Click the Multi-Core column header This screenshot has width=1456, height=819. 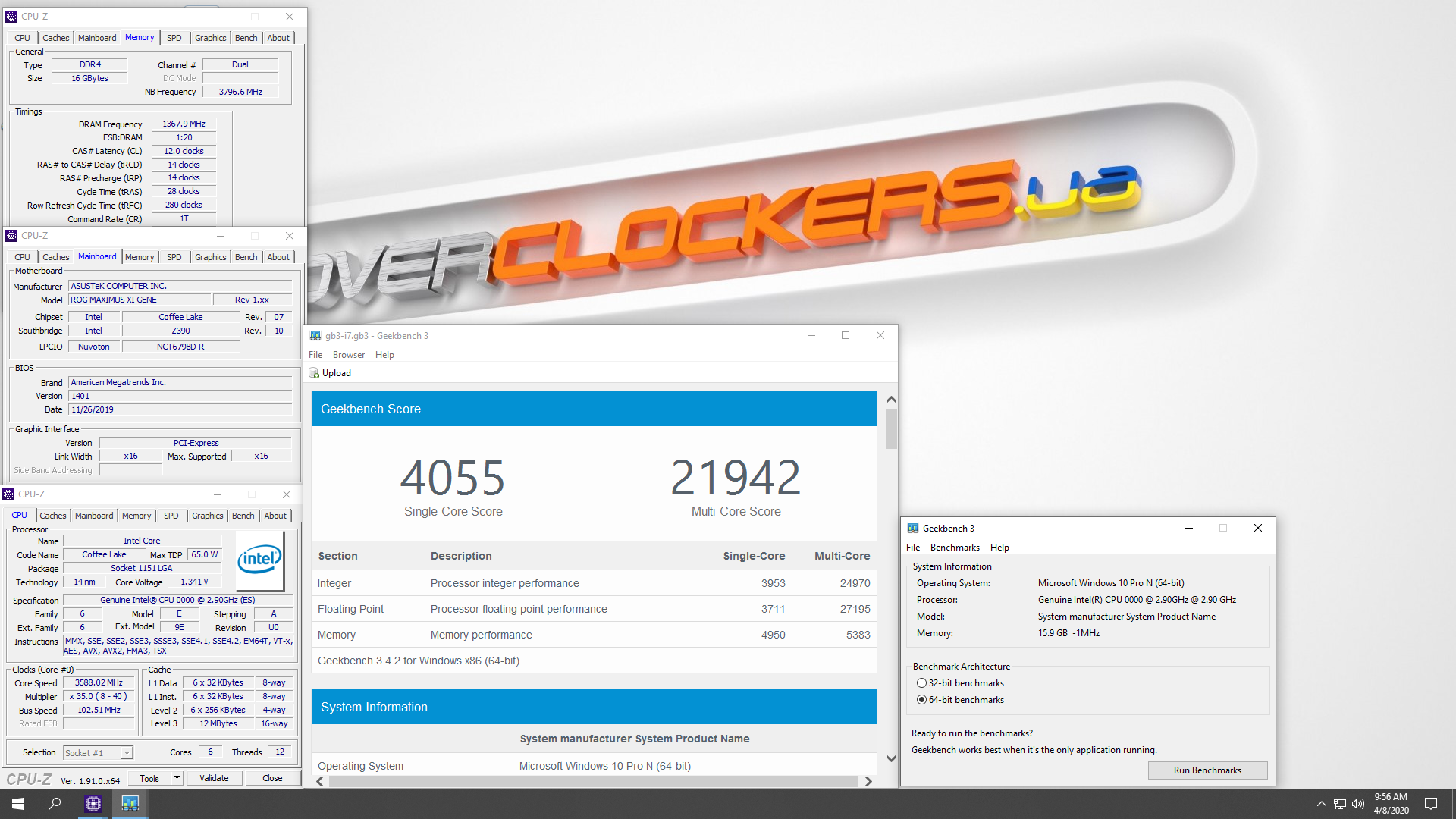[842, 556]
